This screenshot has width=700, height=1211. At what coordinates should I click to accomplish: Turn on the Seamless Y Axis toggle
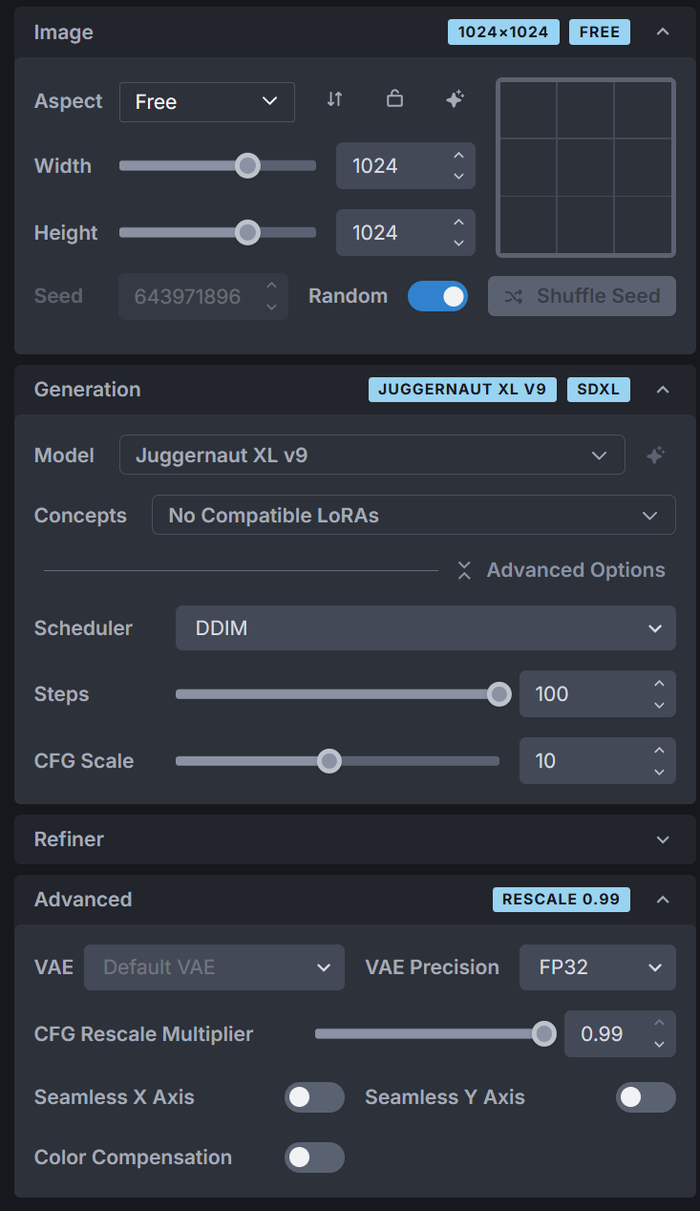tap(645, 1098)
